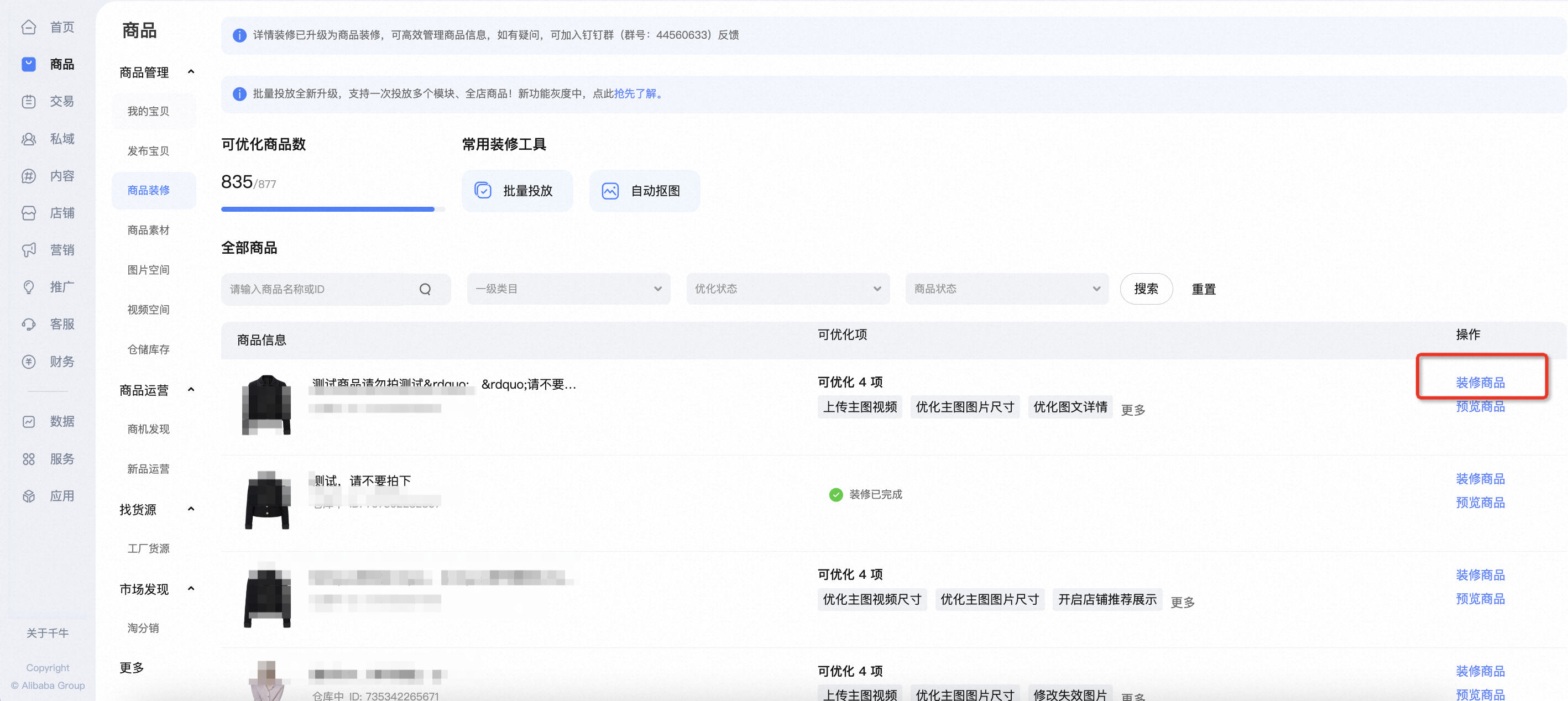The height and width of the screenshot is (701, 1568).
Task: Click 装修商品 on 优化主图视频尺寸 row
Action: (x=1480, y=574)
